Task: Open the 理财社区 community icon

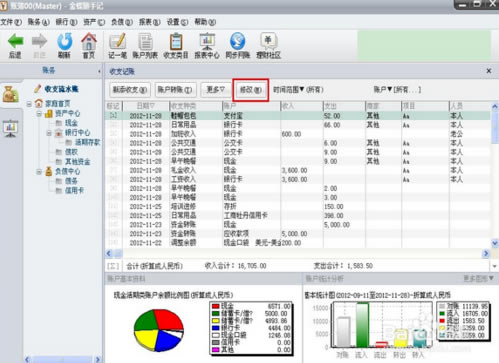Action: tap(268, 41)
